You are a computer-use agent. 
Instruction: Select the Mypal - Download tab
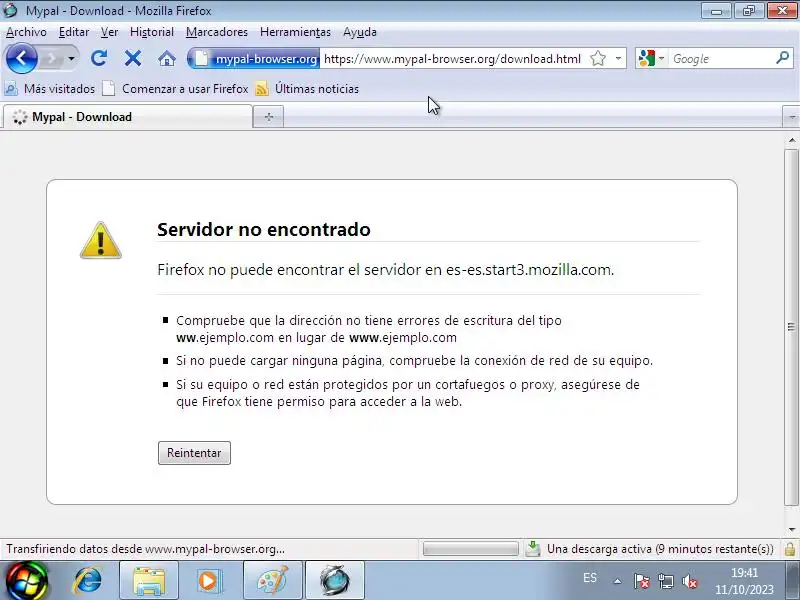tap(128, 117)
